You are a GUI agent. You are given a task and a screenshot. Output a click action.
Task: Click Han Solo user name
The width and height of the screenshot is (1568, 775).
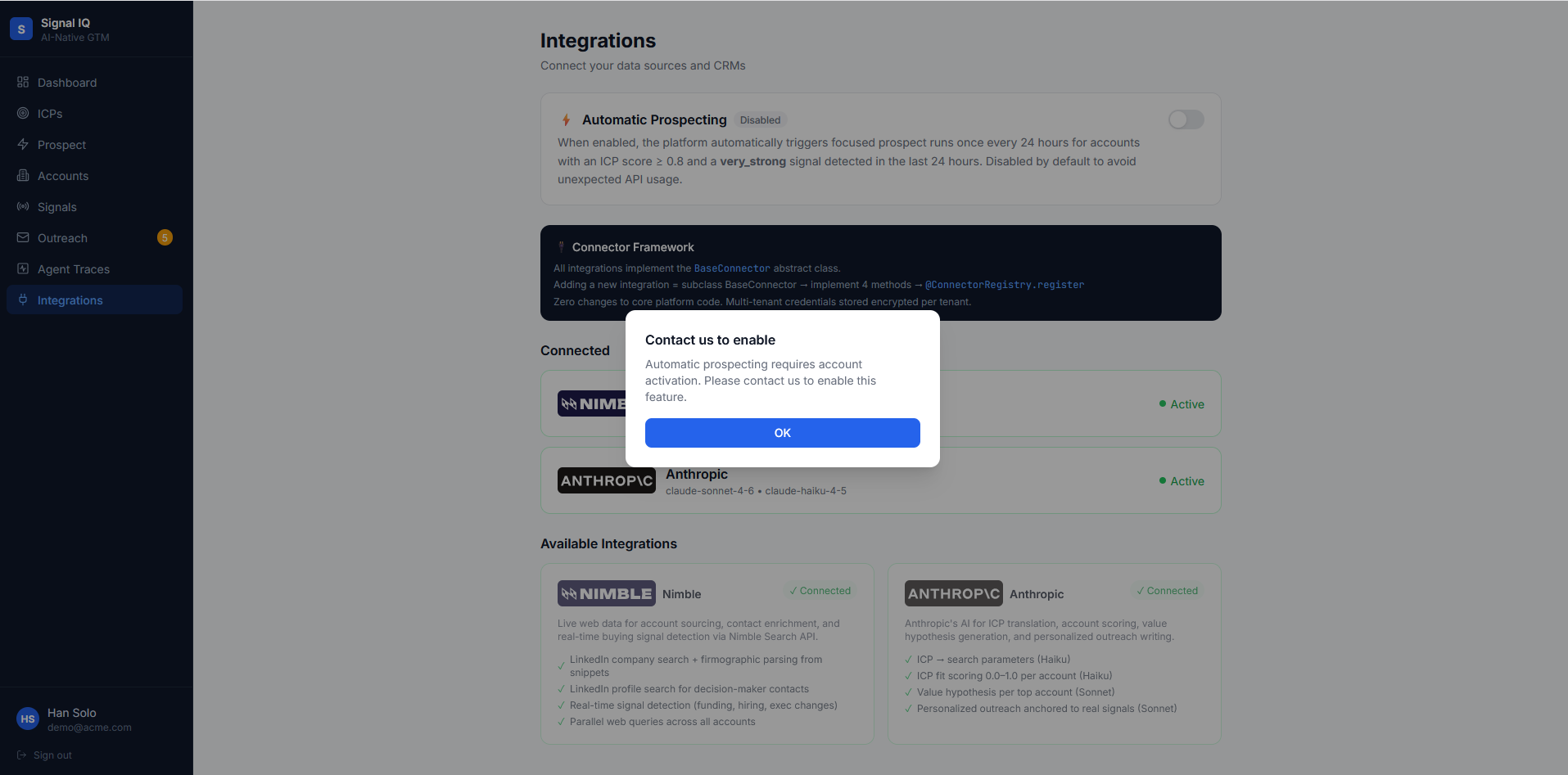72,713
